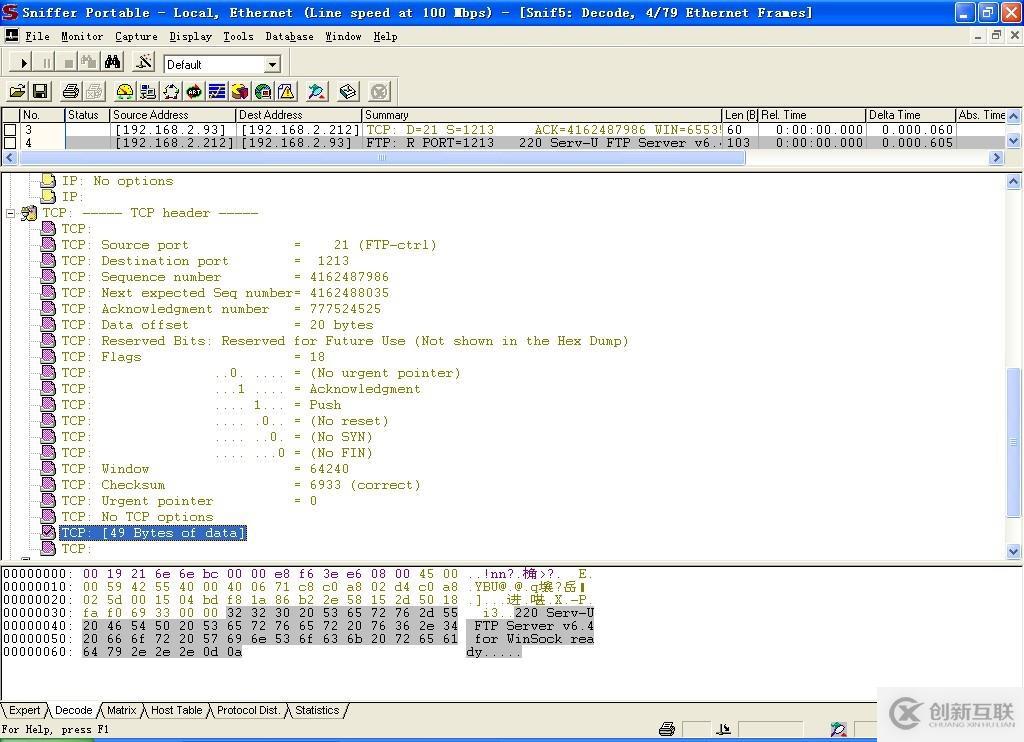Switch to the Matrix tab
Screen dimensions: 1024x742
(121, 710)
